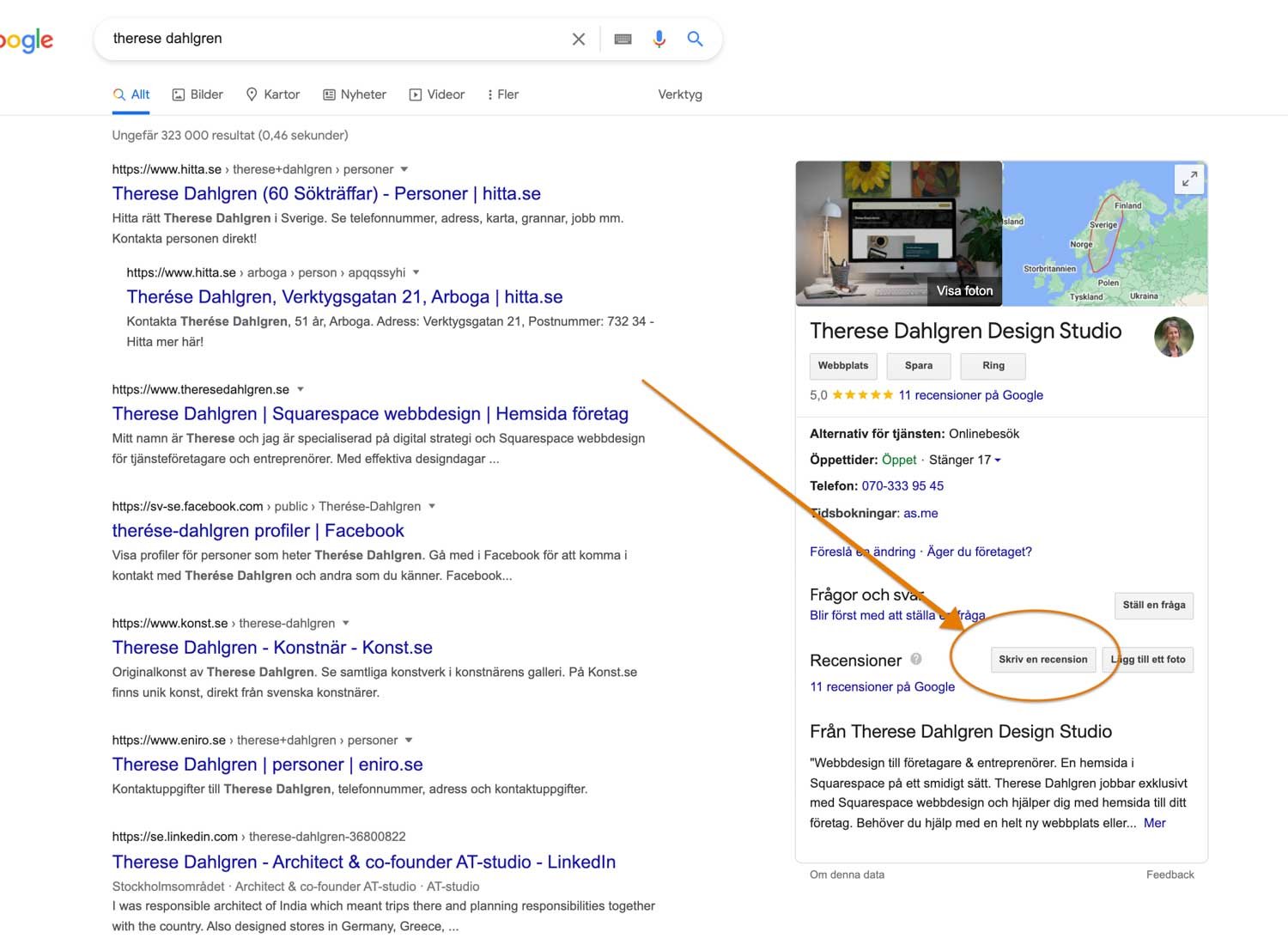Viewport: 1288px width, 951px height.
Task: Open the on-screen keyboard icon
Action: [622, 39]
